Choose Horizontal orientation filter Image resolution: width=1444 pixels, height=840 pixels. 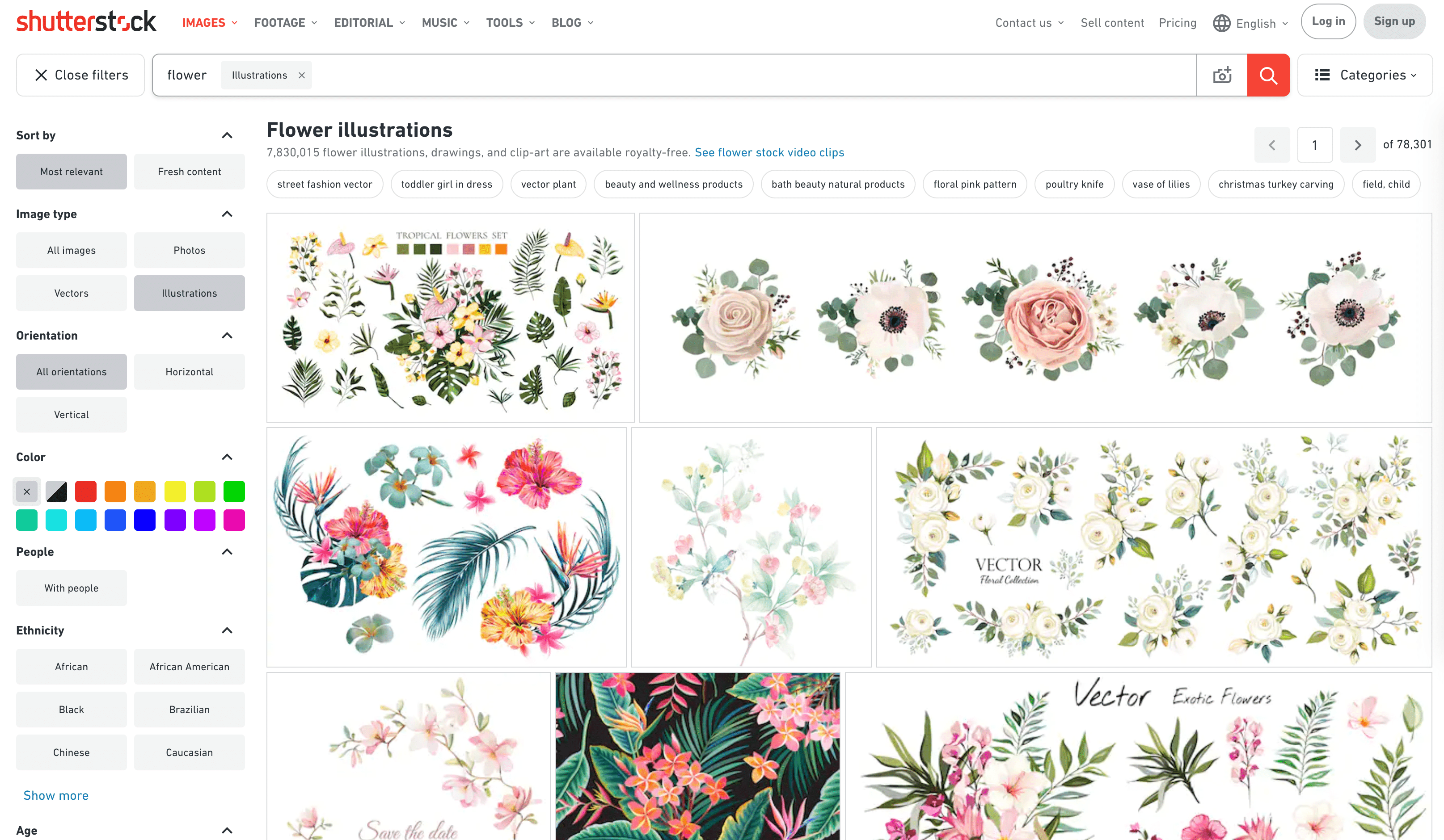(x=189, y=372)
